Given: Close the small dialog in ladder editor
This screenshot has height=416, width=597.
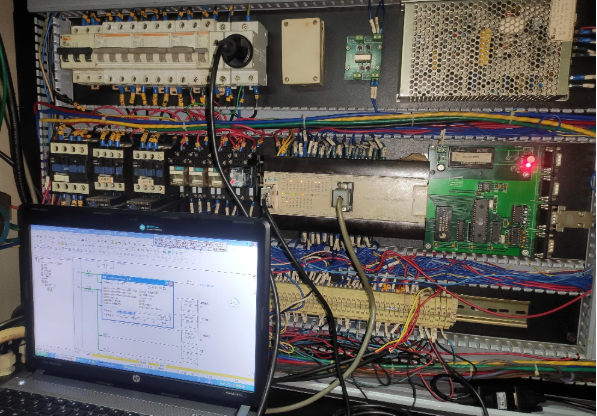Looking at the screenshot, I should pos(171,284).
